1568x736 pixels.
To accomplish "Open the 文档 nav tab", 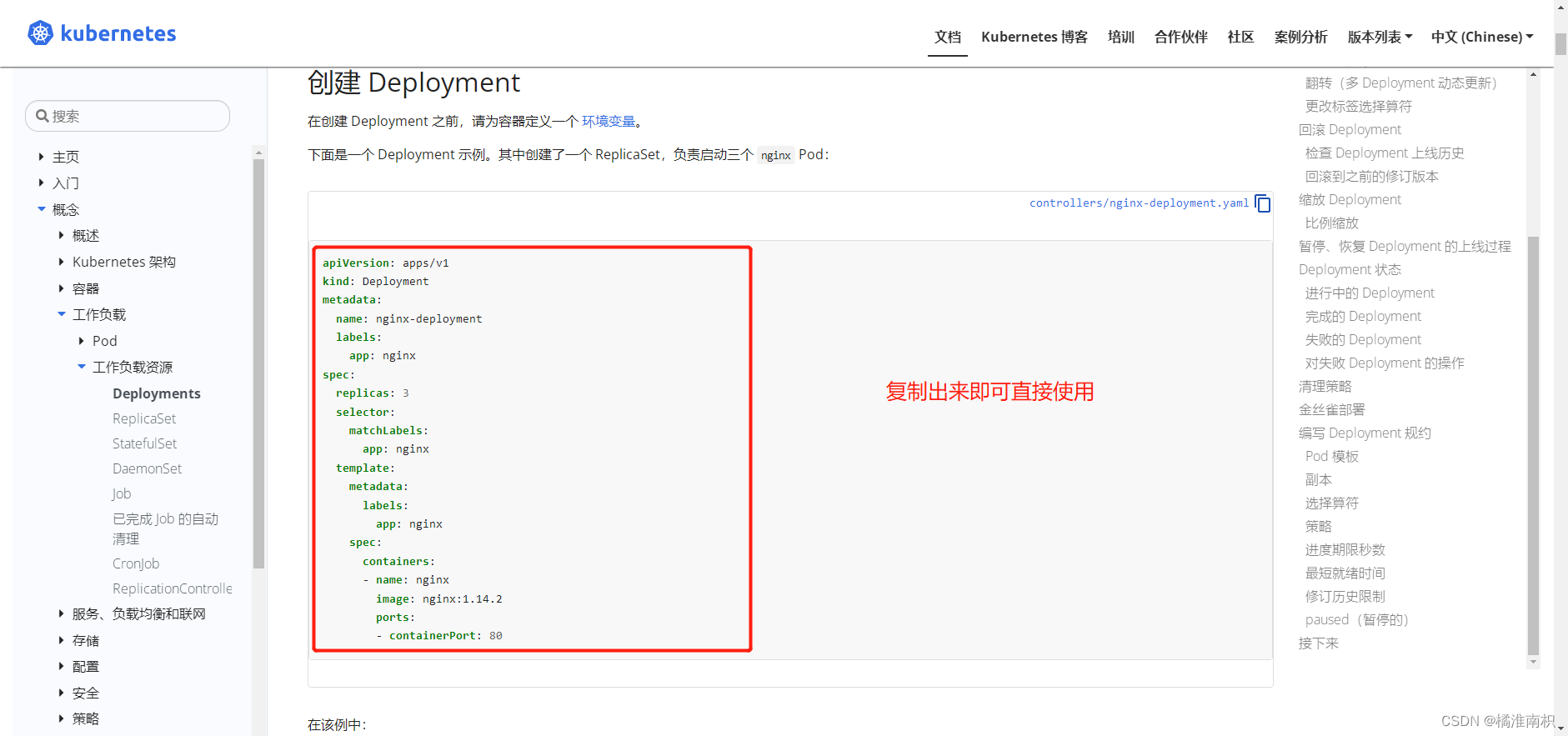I will (x=948, y=37).
